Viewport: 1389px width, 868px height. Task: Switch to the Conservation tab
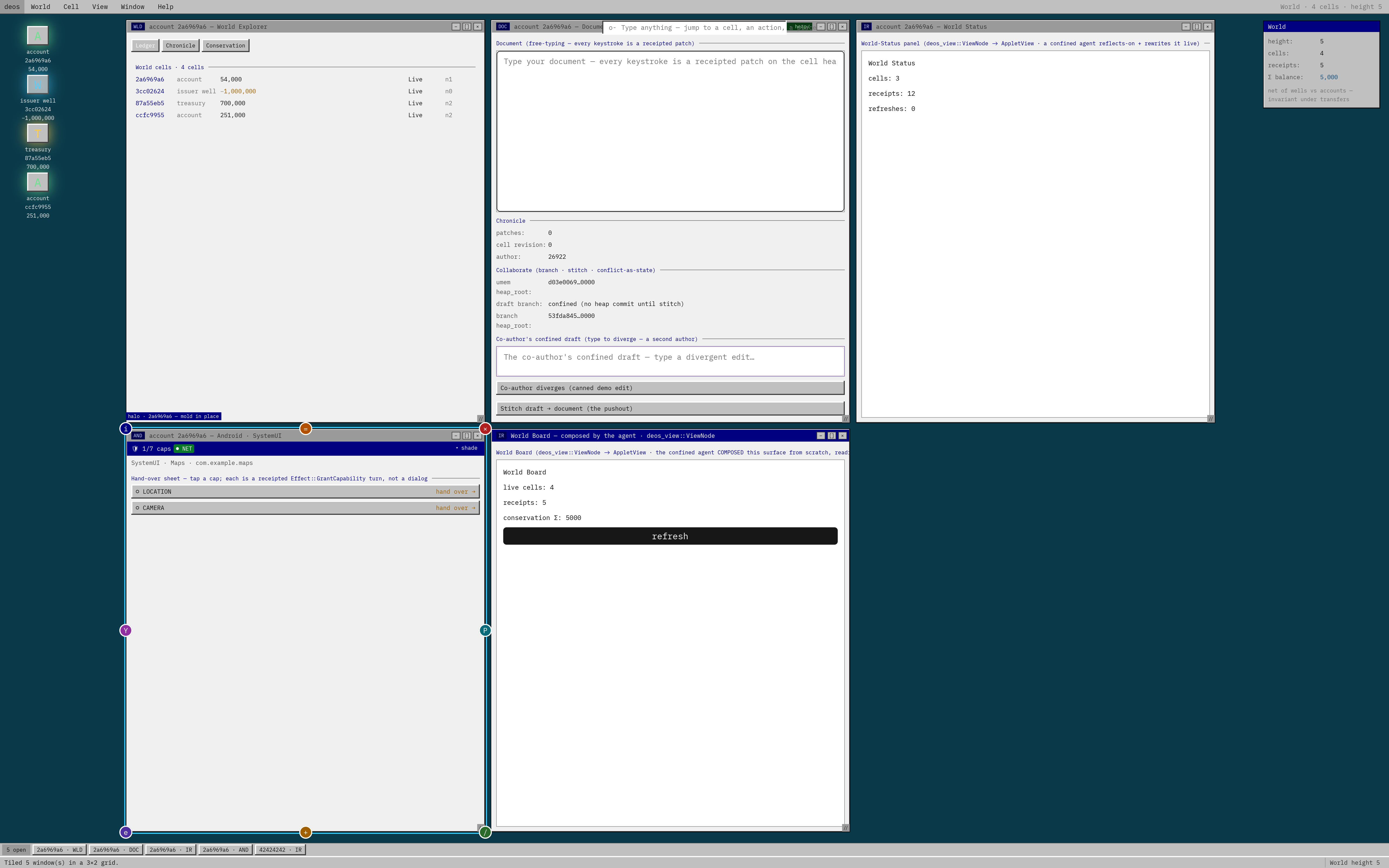(x=225, y=46)
